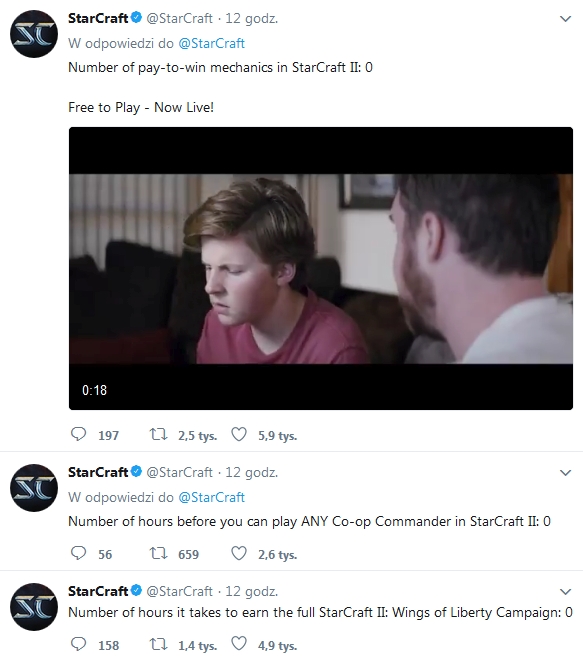The width and height of the screenshot is (583, 659).
Task: Expand options chevron on first tweet
Action: (x=566, y=19)
